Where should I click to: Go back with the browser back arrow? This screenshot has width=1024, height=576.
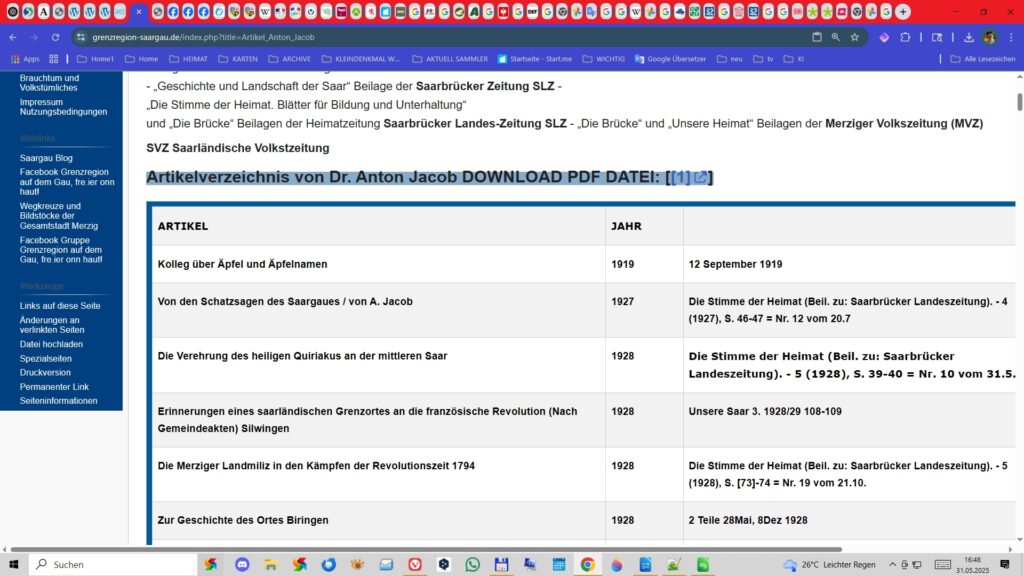(x=13, y=37)
